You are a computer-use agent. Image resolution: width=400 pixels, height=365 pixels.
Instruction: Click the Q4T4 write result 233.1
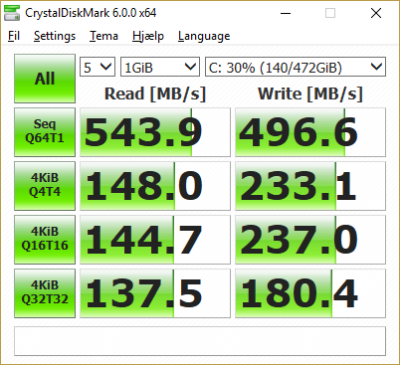pos(310,186)
